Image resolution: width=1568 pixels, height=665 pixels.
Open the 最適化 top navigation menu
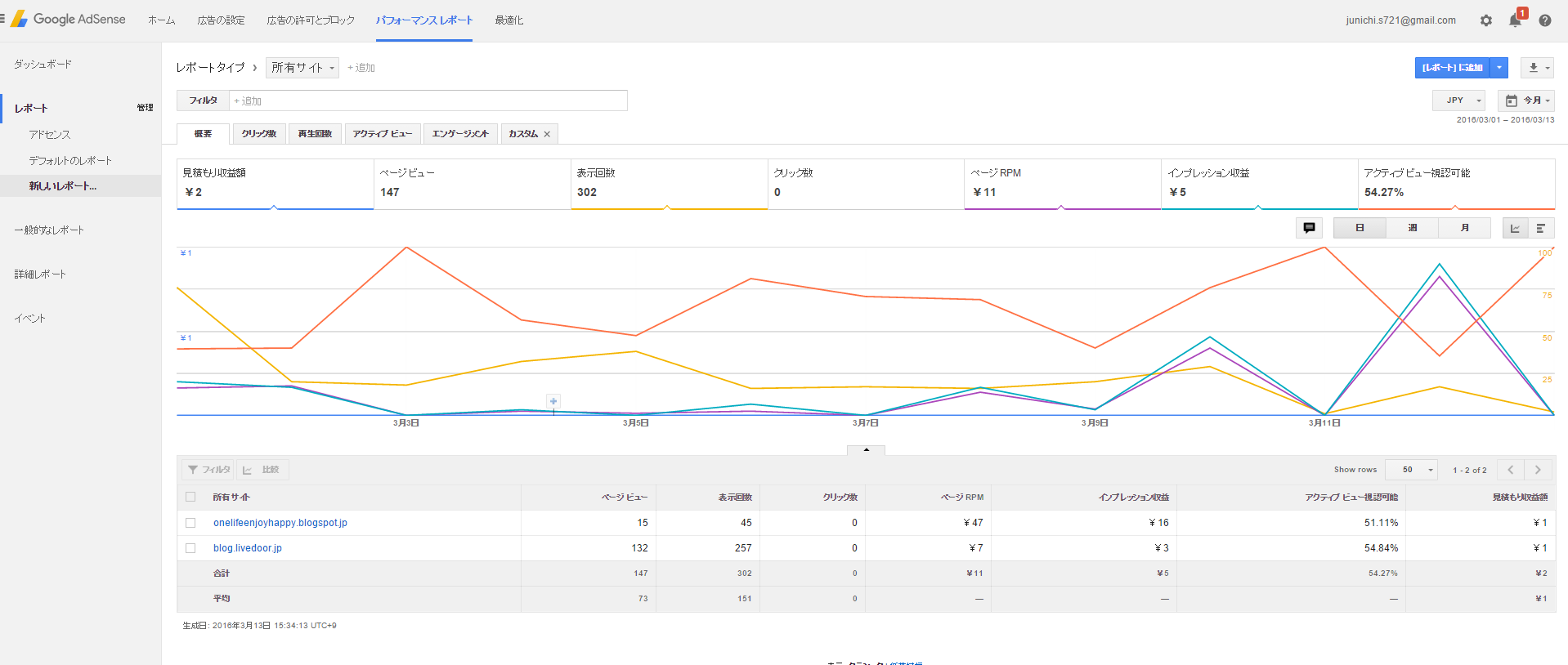508,20
